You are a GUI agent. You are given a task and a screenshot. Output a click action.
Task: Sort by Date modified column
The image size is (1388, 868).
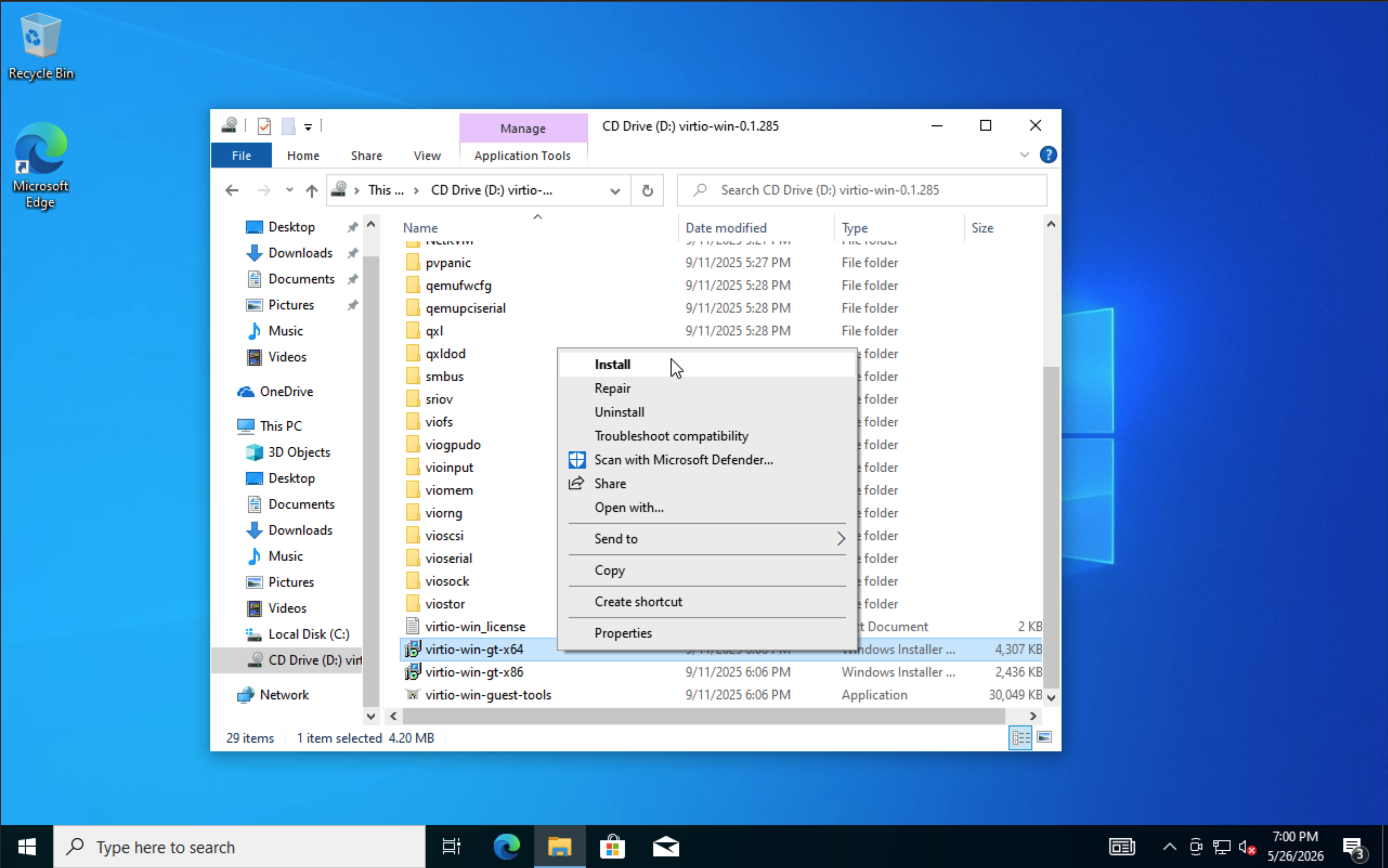tap(726, 228)
